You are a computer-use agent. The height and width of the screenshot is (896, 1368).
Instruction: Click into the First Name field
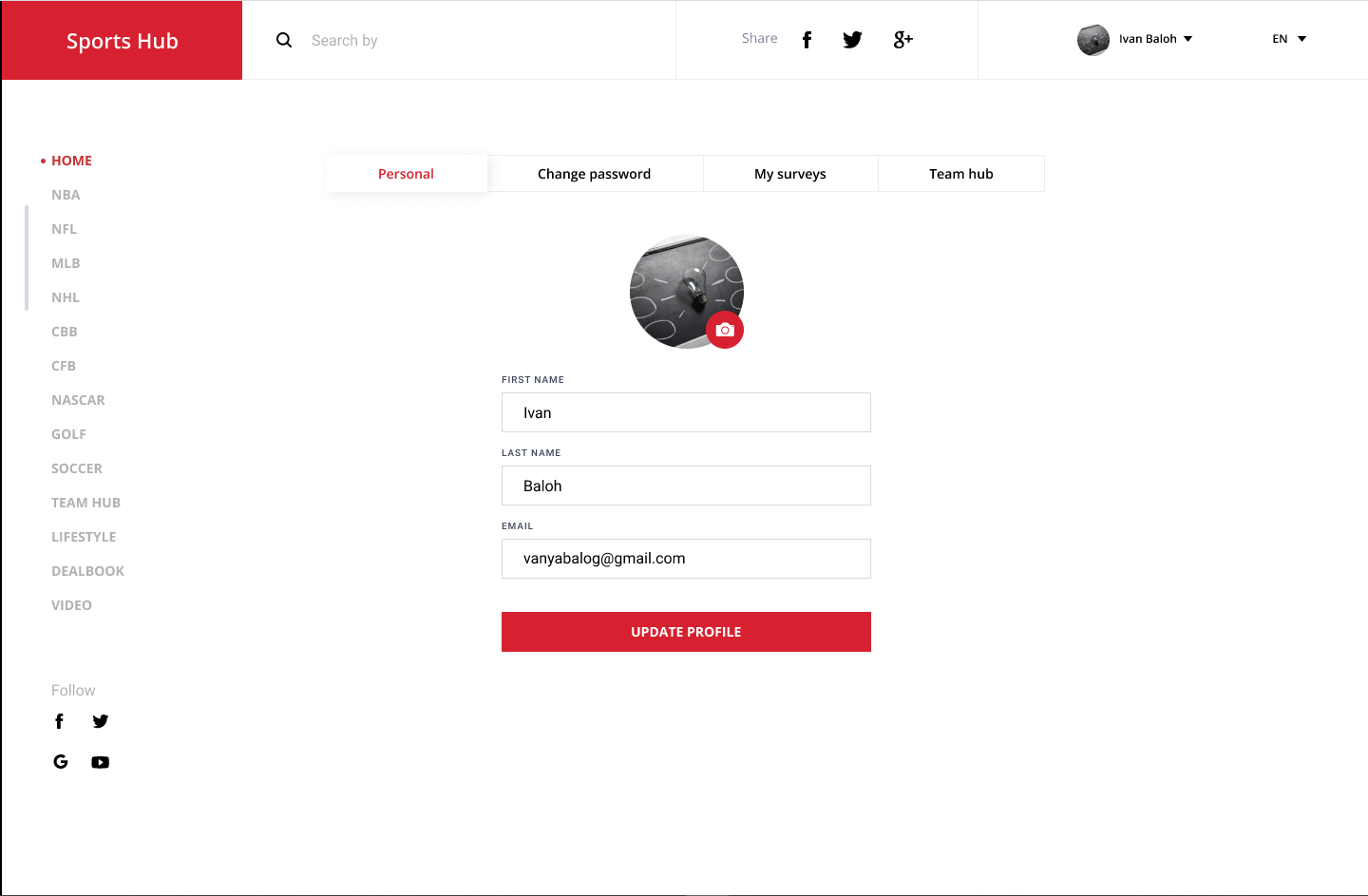[x=686, y=412]
